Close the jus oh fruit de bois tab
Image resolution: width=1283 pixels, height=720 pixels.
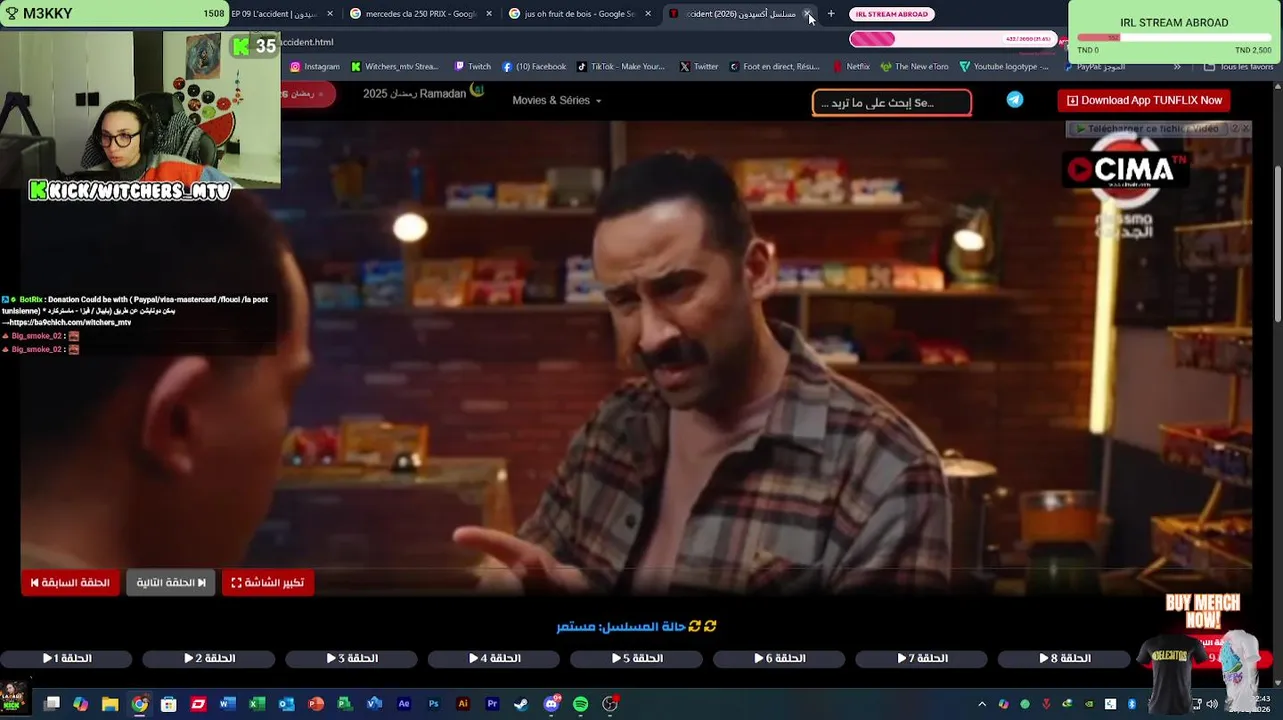coord(648,14)
